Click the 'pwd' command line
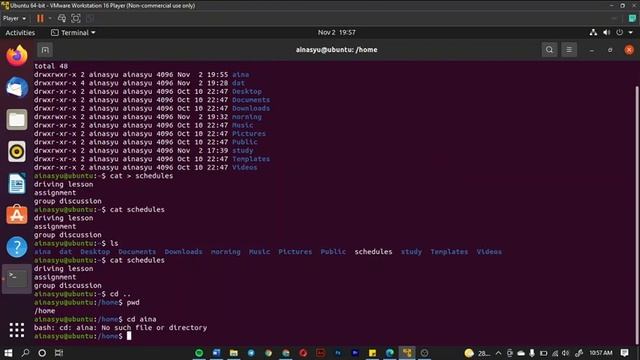 87,302
